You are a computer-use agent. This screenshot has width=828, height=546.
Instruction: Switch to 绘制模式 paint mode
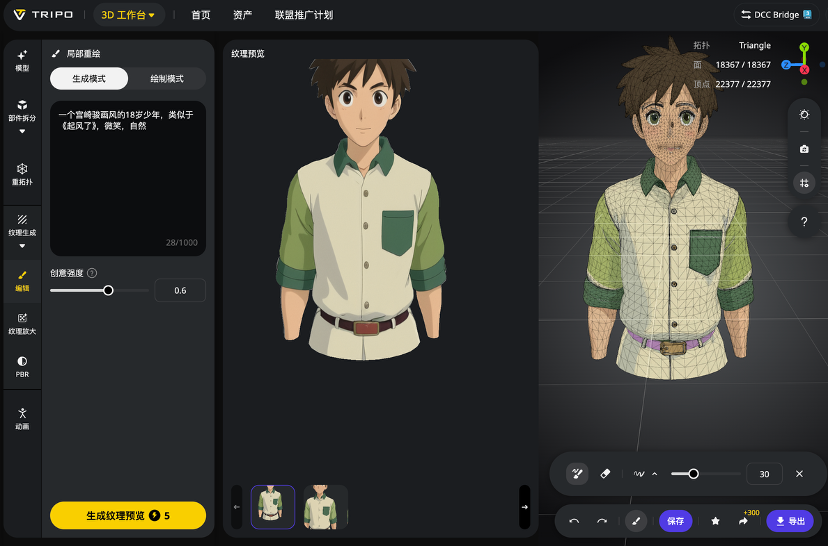(x=166, y=79)
